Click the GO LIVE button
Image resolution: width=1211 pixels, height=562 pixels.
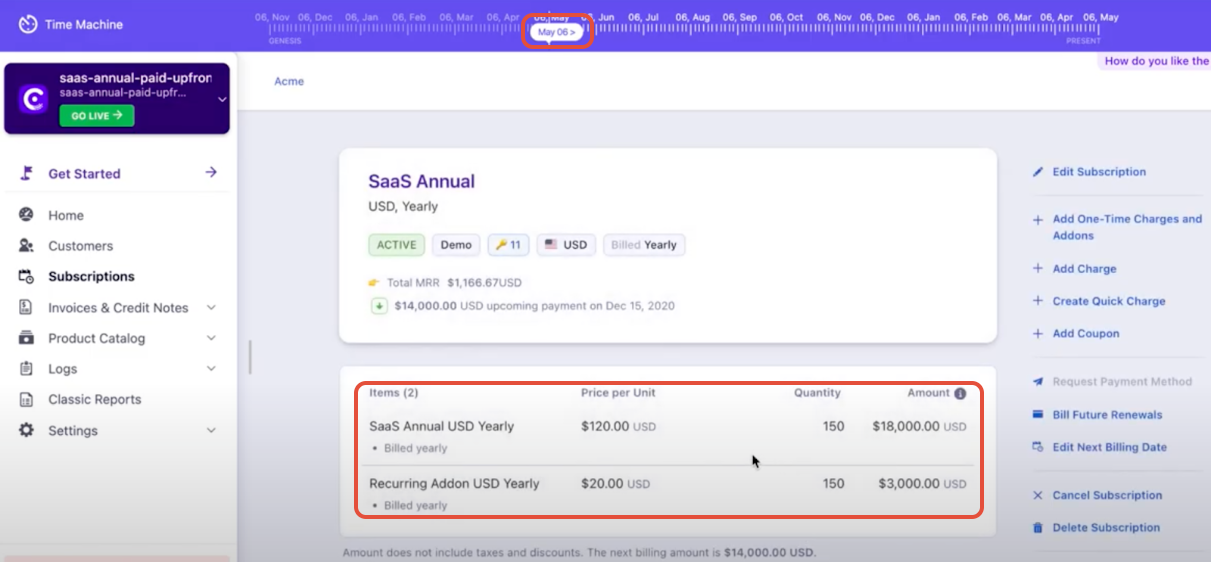tap(97, 115)
